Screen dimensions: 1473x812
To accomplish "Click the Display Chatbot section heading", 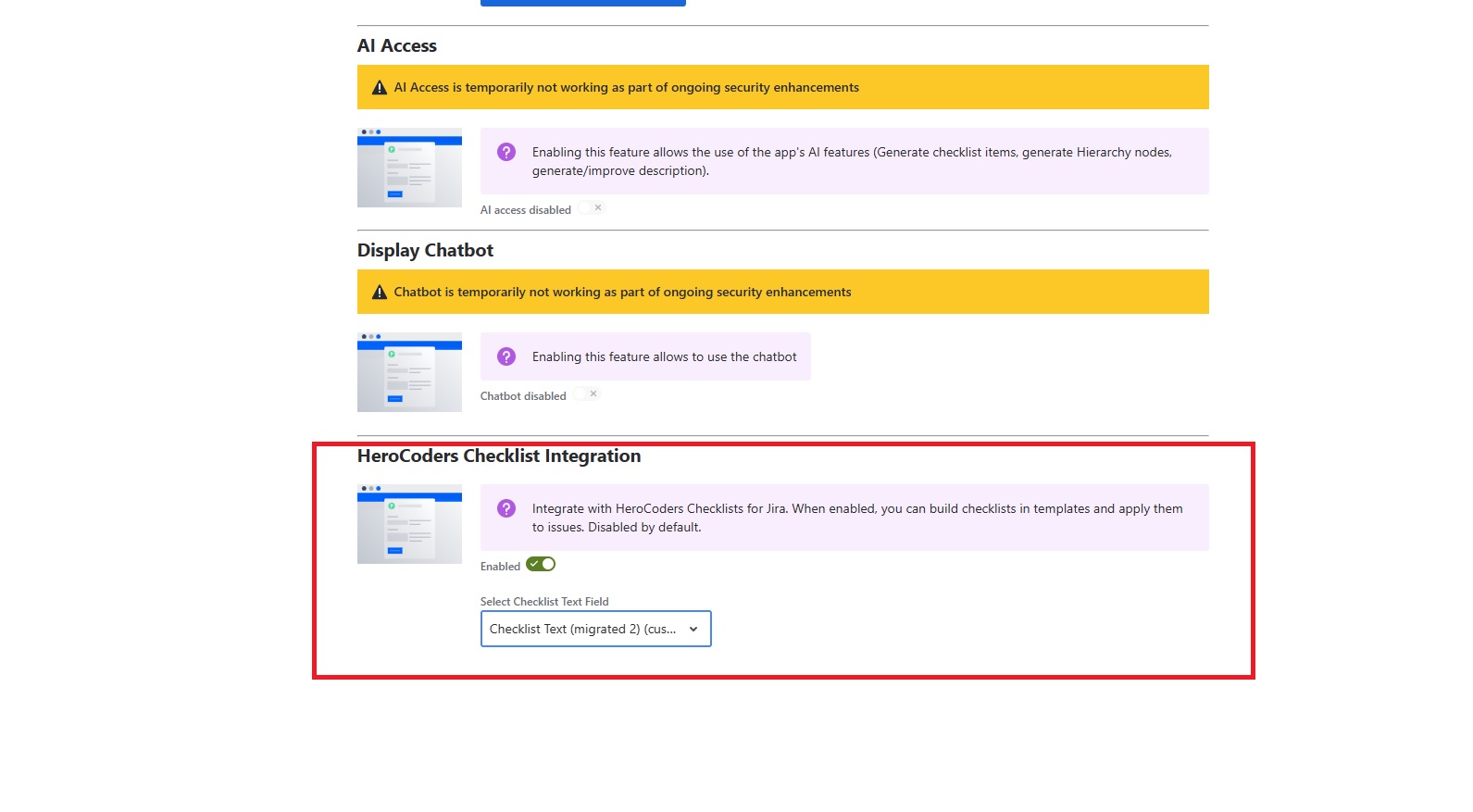I will (x=425, y=251).
